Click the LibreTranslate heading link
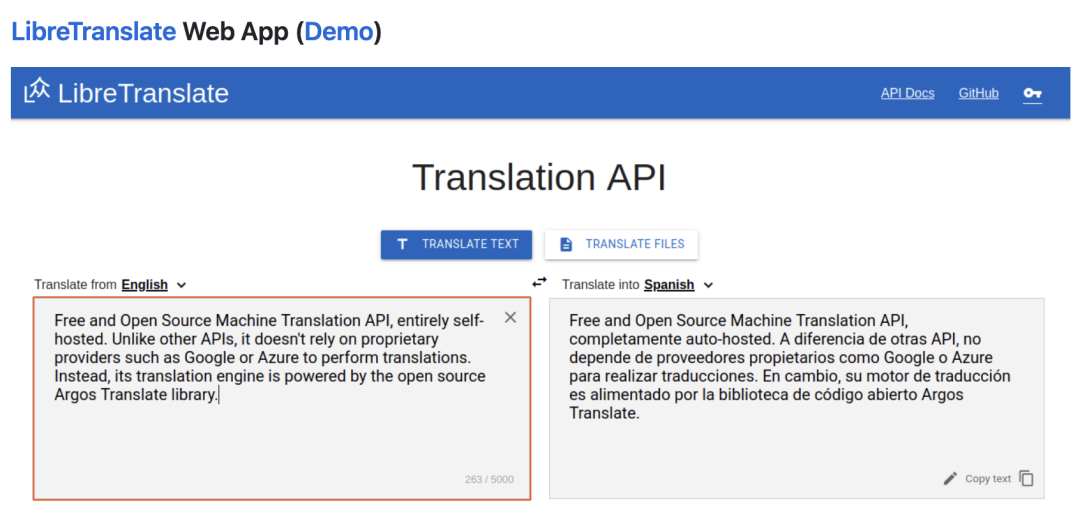The width and height of the screenshot is (1080, 517). tap(94, 31)
